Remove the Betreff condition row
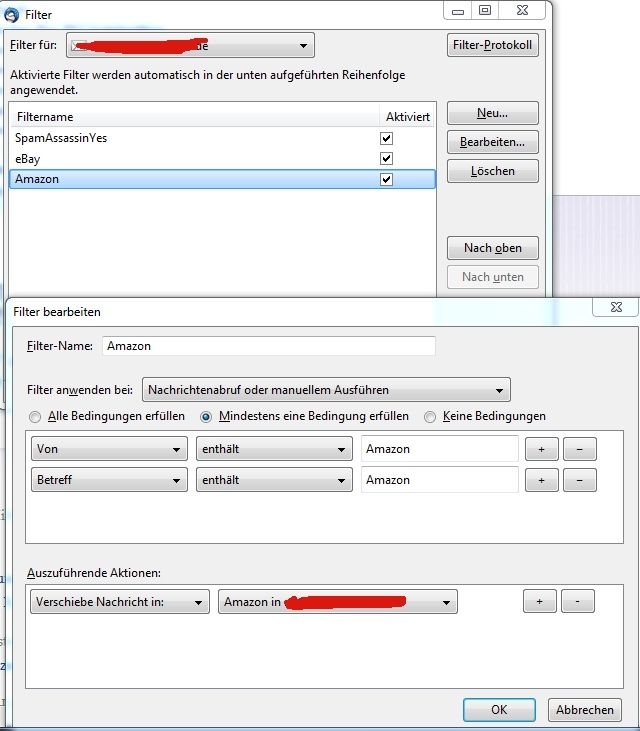The image size is (640, 731). 579,480
